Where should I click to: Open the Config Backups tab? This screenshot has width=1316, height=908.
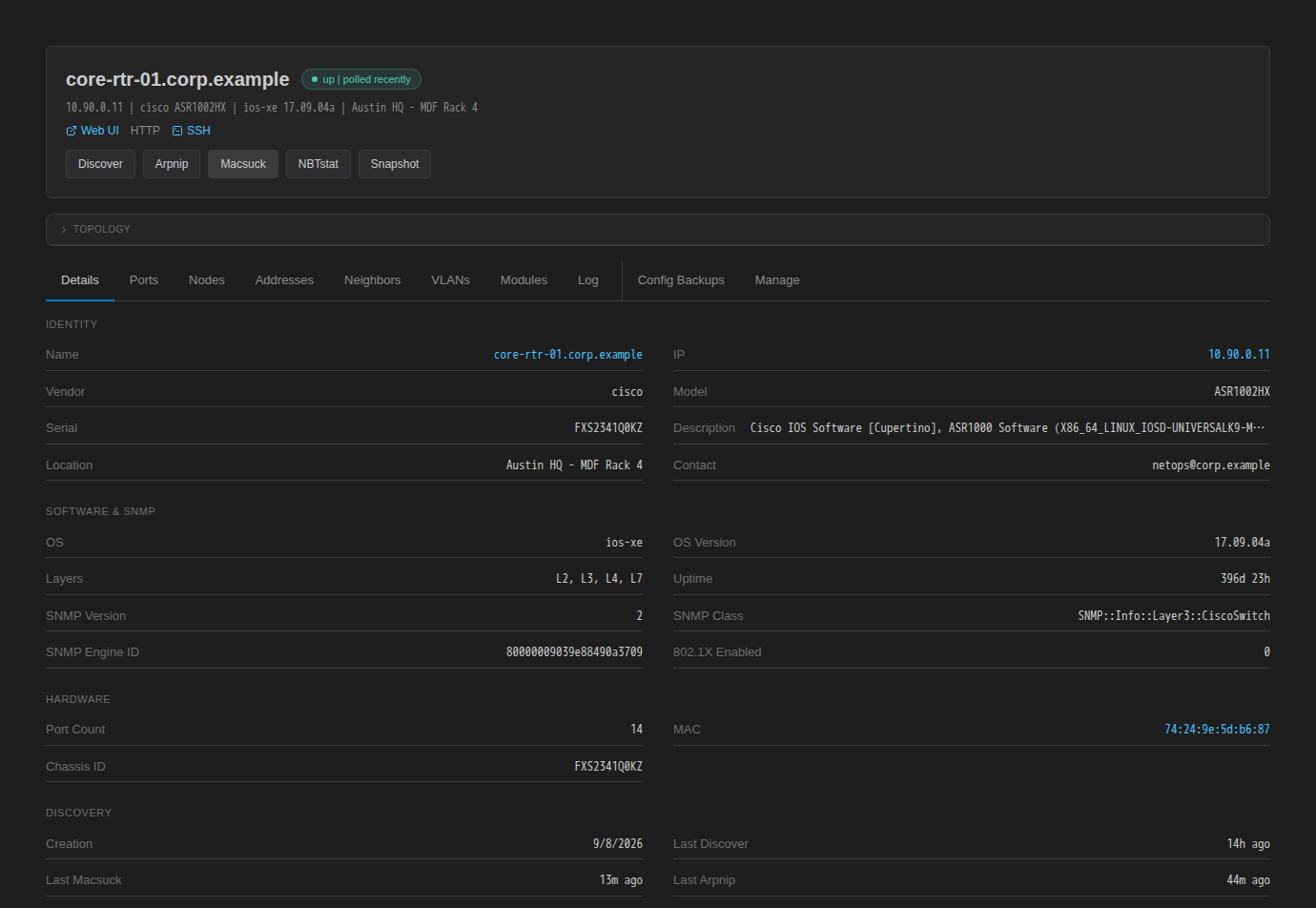[681, 280]
